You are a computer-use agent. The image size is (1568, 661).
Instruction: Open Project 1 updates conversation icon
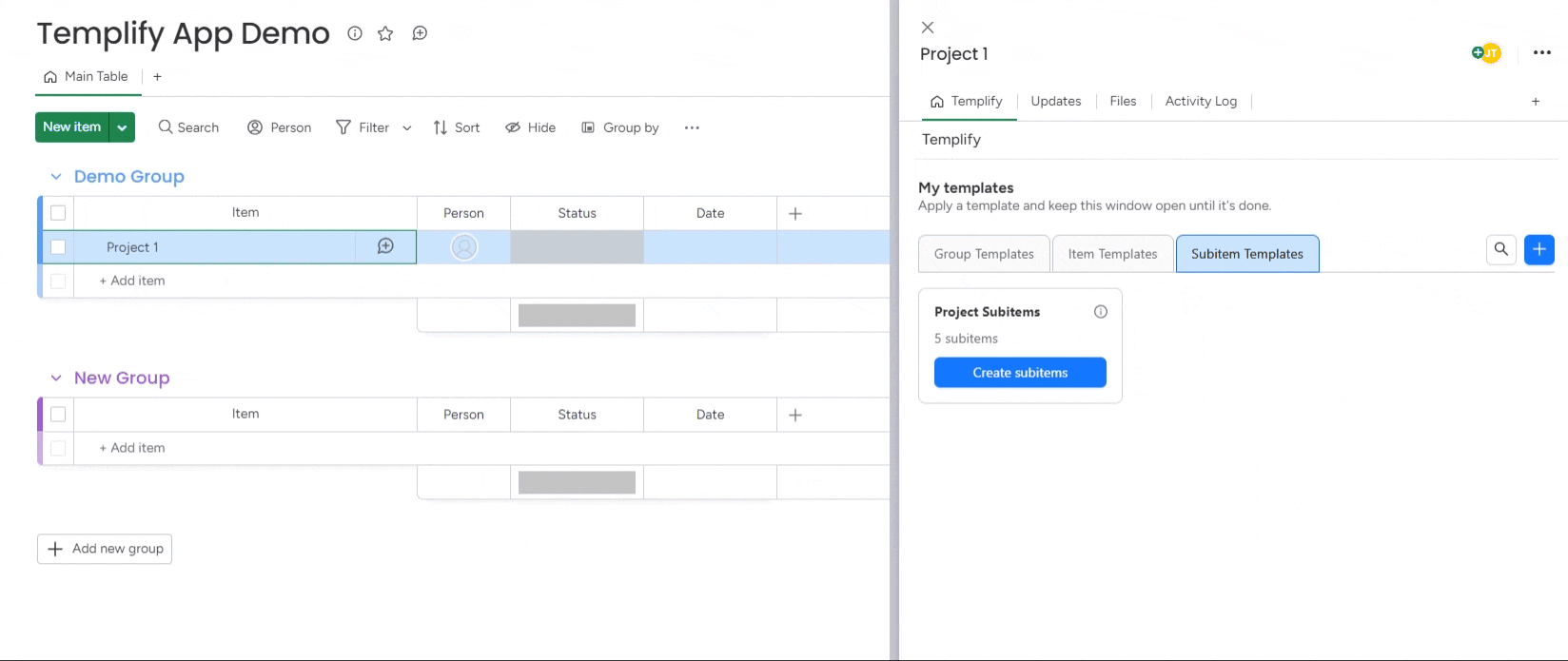coord(385,246)
